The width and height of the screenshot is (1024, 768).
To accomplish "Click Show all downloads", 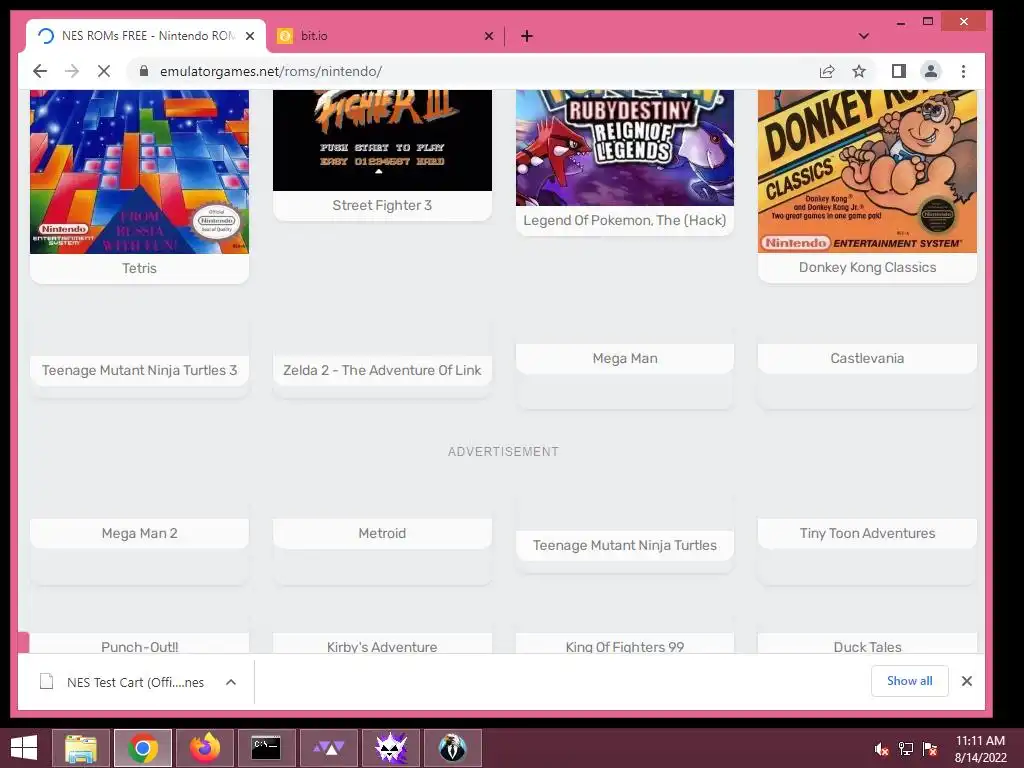I will point(909,681).
